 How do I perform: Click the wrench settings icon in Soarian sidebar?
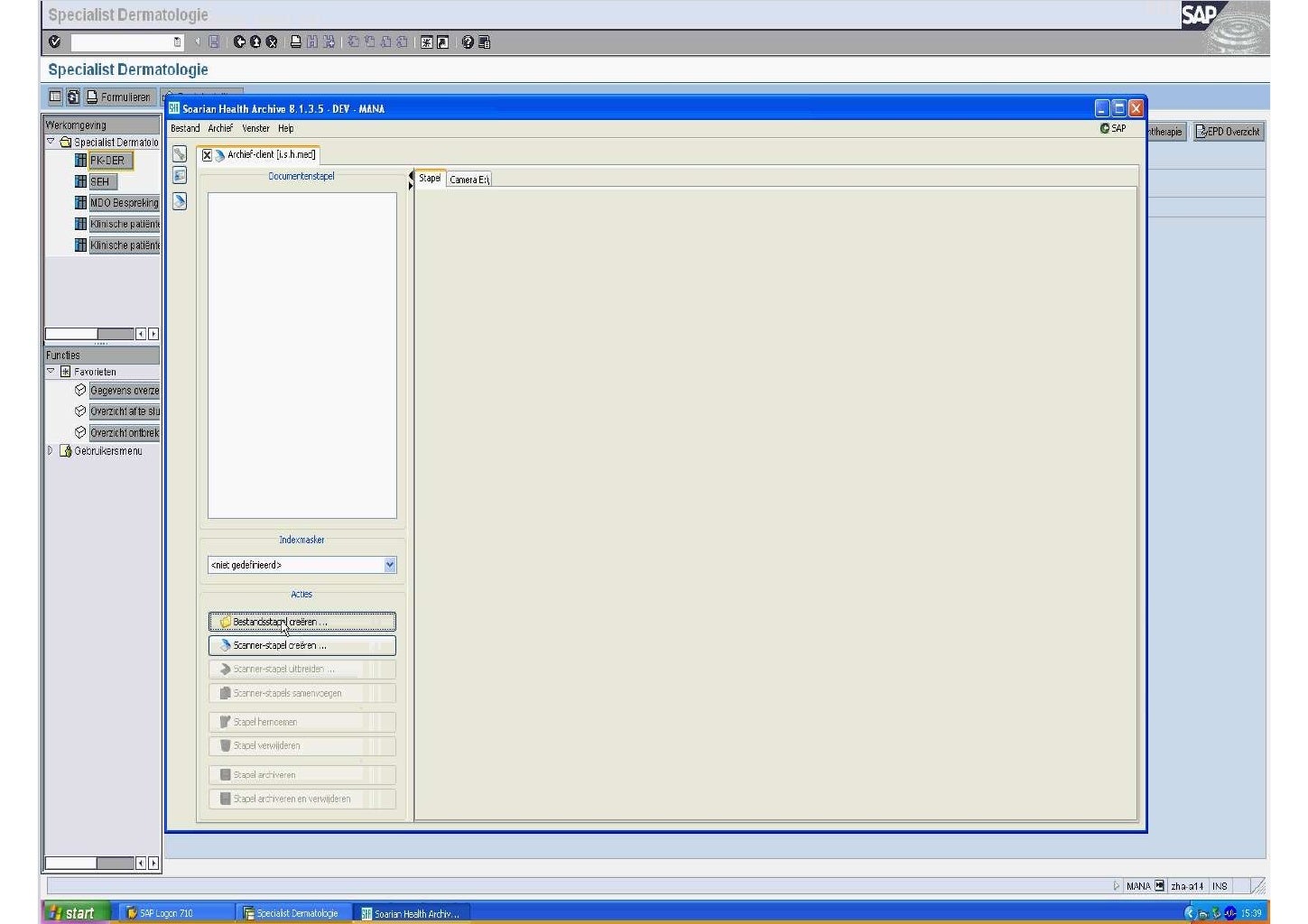pos(180,153)
